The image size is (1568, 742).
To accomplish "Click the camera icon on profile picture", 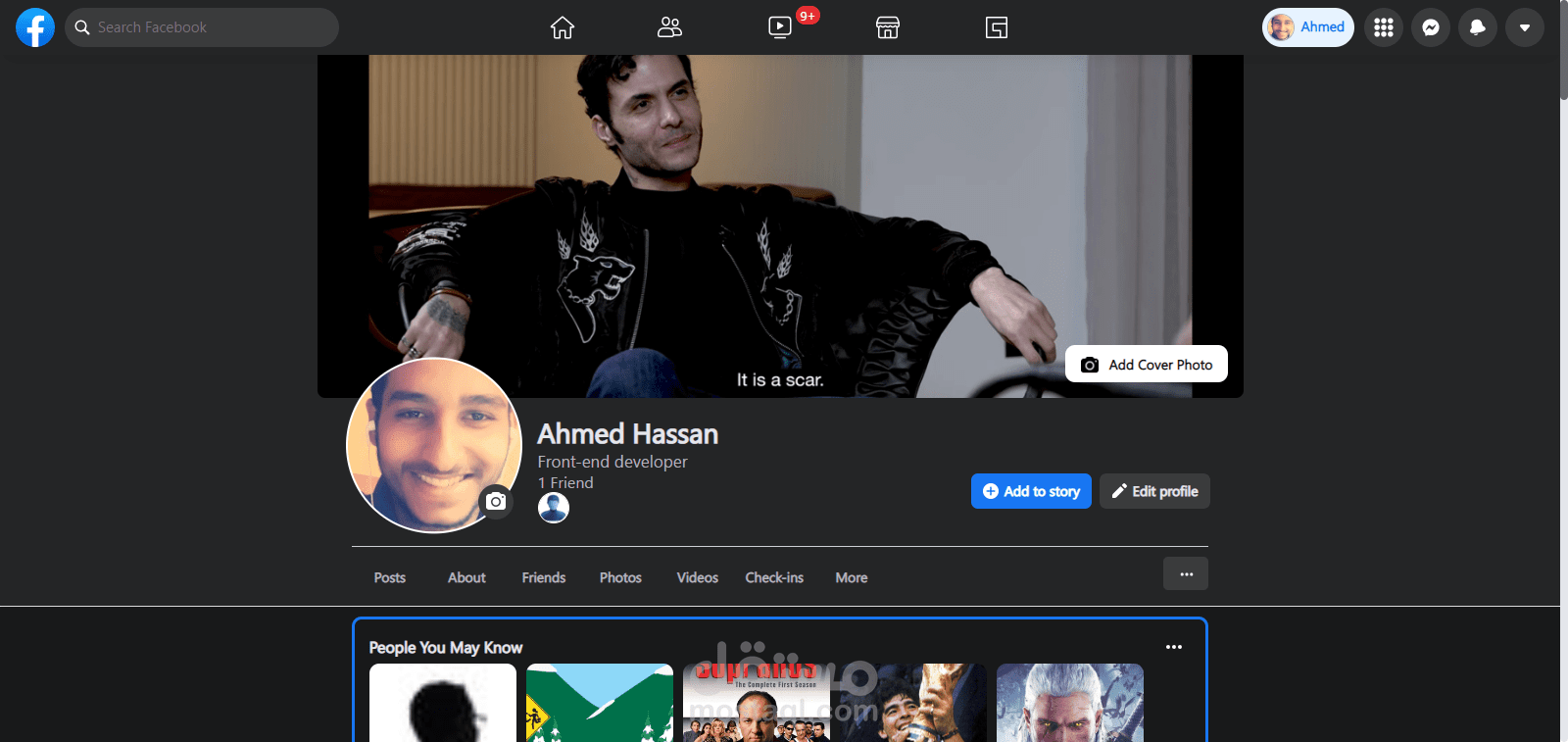I will [497, 502].
